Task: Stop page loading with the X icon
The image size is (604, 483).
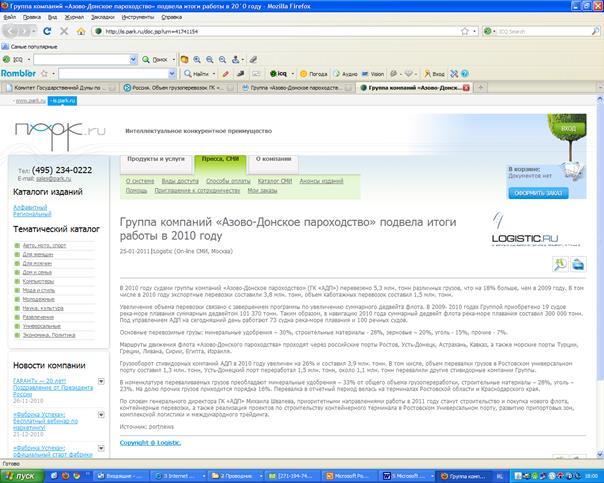Action: pos(64,32)
